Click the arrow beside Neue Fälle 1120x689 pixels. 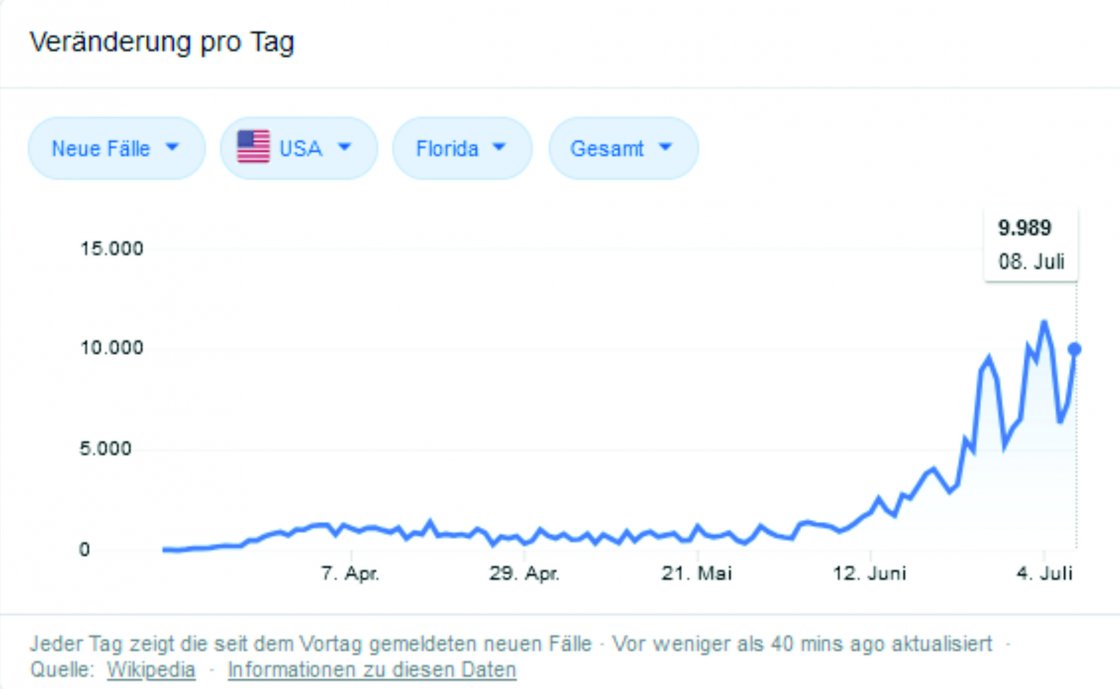pyautogui.click(x=172, y=148)
